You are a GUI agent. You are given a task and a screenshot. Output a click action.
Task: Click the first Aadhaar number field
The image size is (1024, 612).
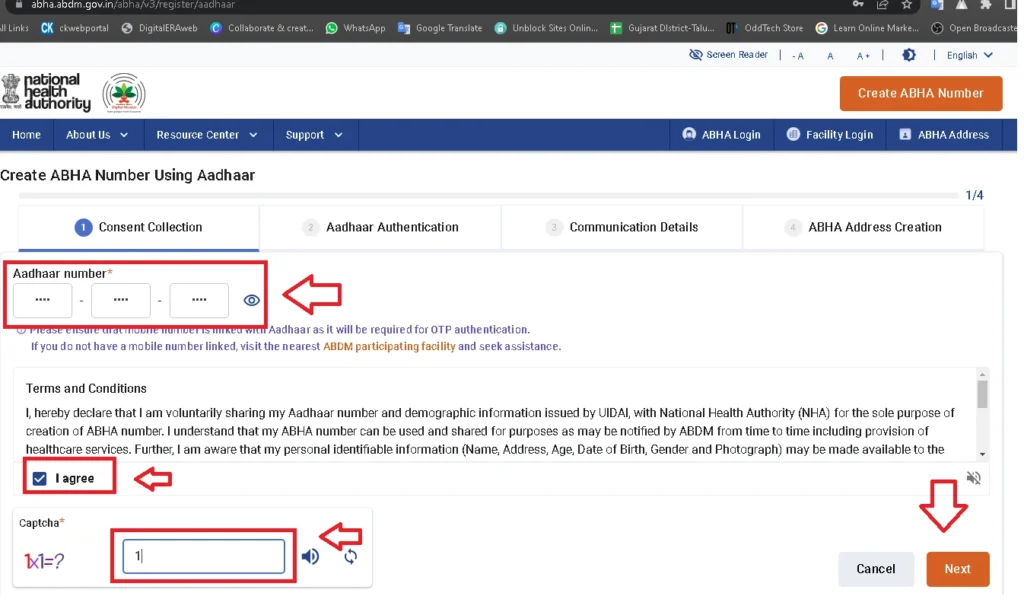[x=42, y=300]
